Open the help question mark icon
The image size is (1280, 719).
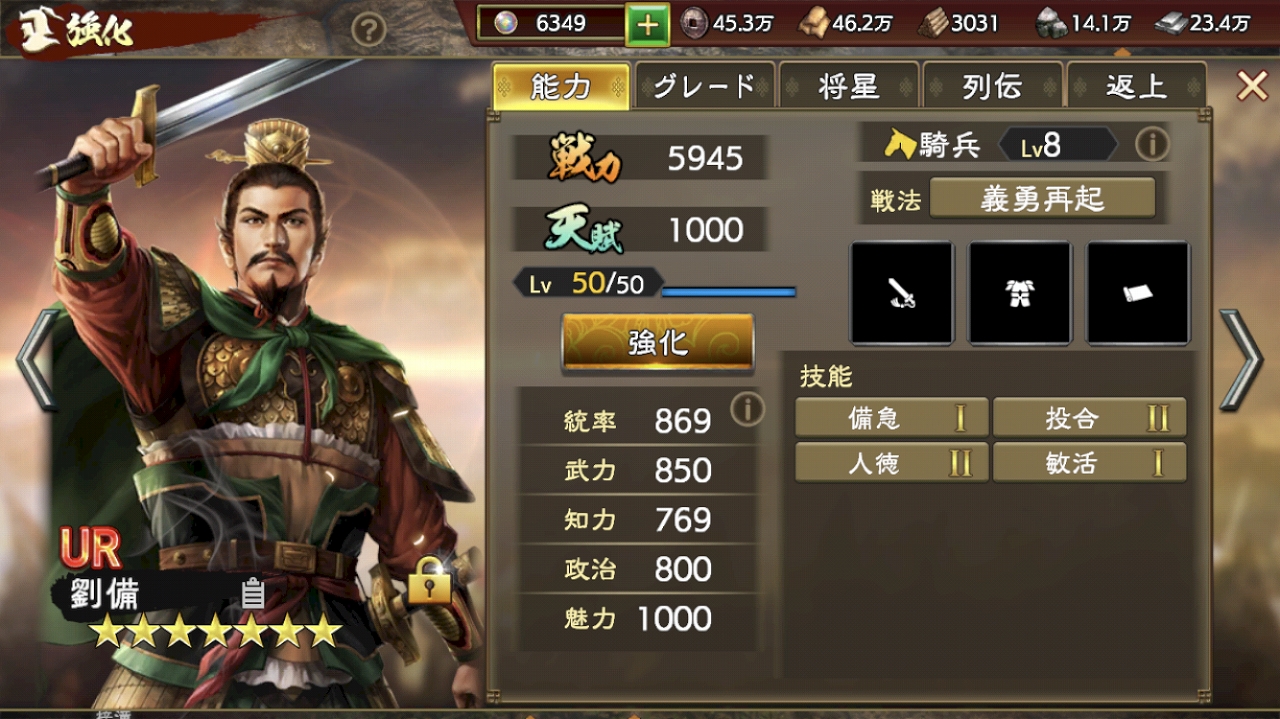369,31
